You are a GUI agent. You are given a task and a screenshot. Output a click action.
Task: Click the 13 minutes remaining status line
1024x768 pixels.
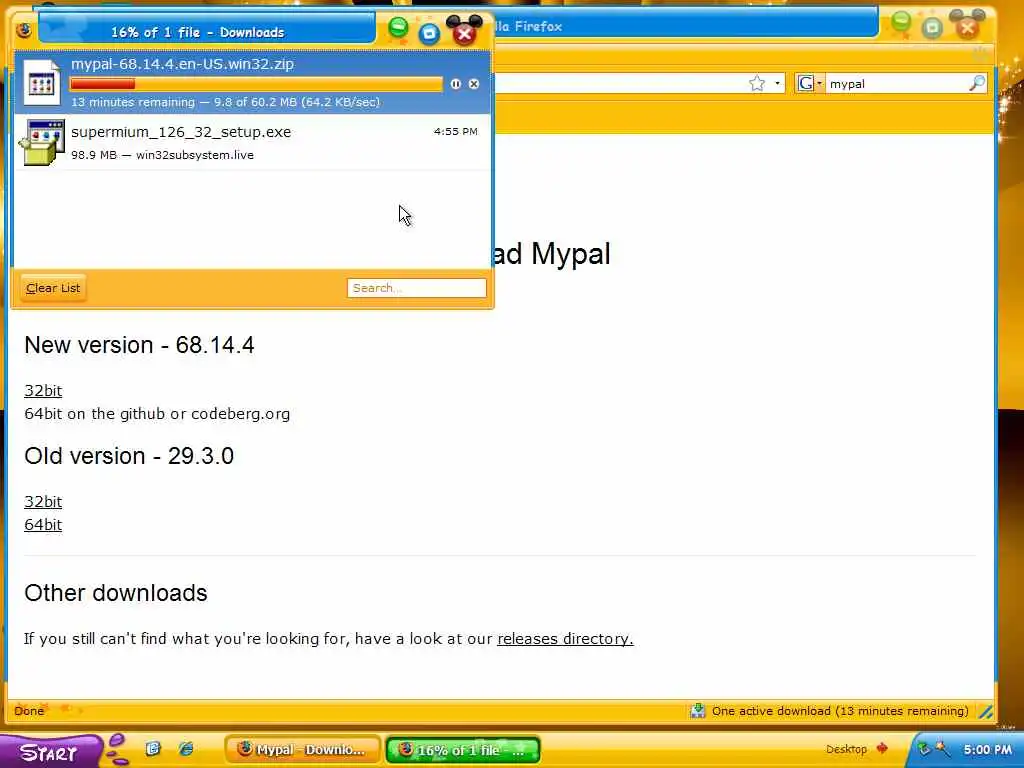tap(225, 102)
